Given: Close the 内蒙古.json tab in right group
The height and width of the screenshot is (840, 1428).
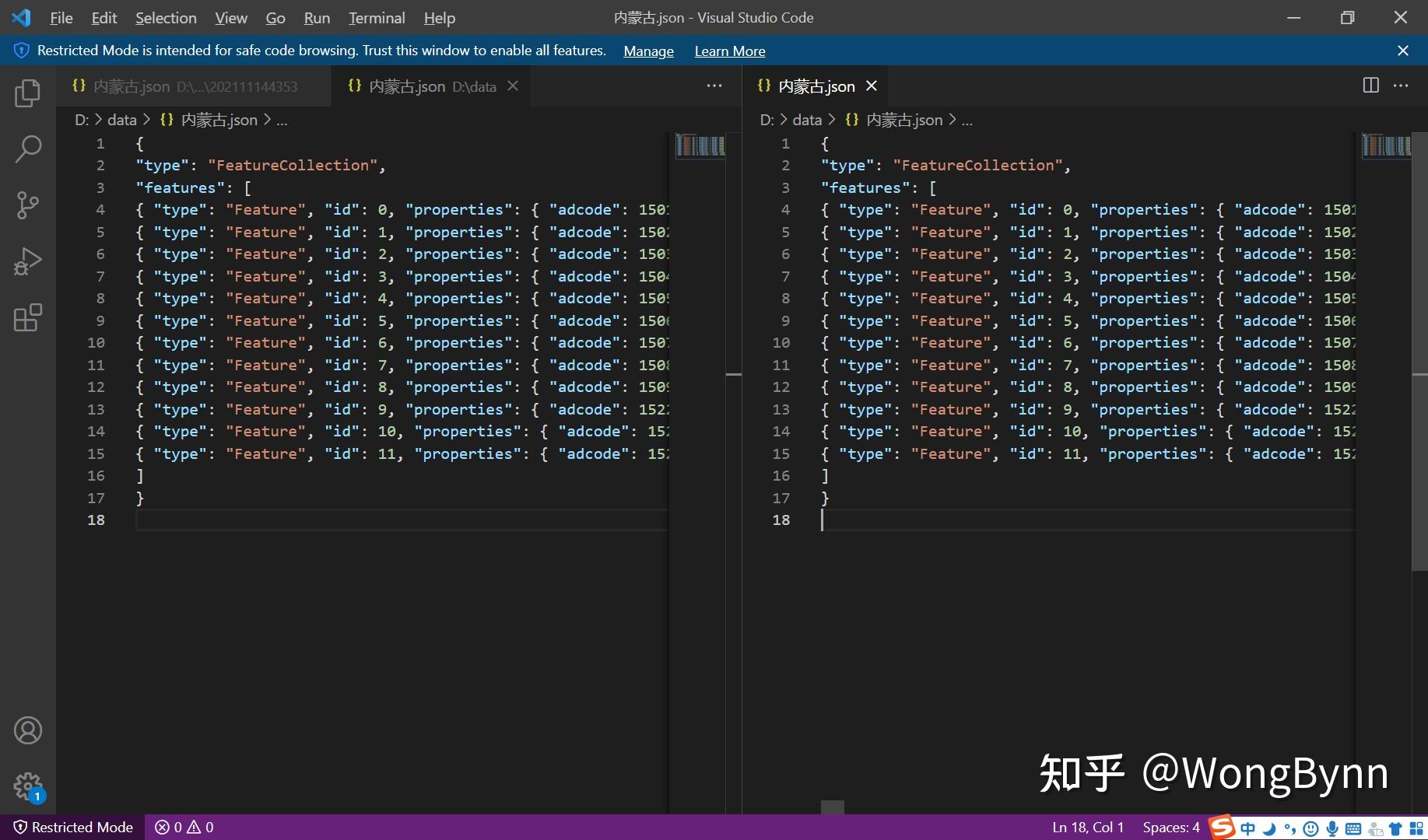Looking at the screenshot, I should pos(872,86).
